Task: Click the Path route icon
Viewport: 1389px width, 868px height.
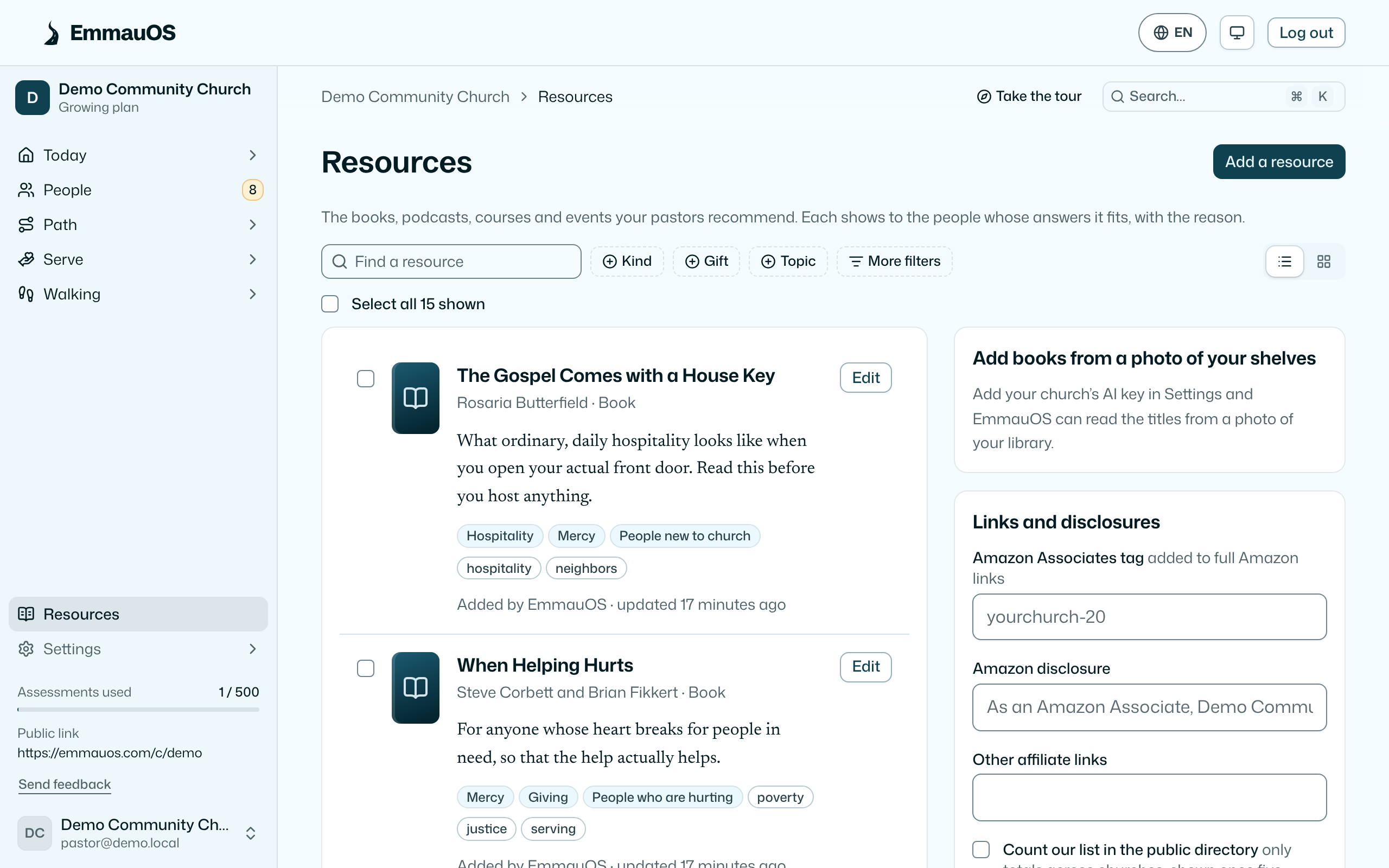Action: [x=26, y=225]
